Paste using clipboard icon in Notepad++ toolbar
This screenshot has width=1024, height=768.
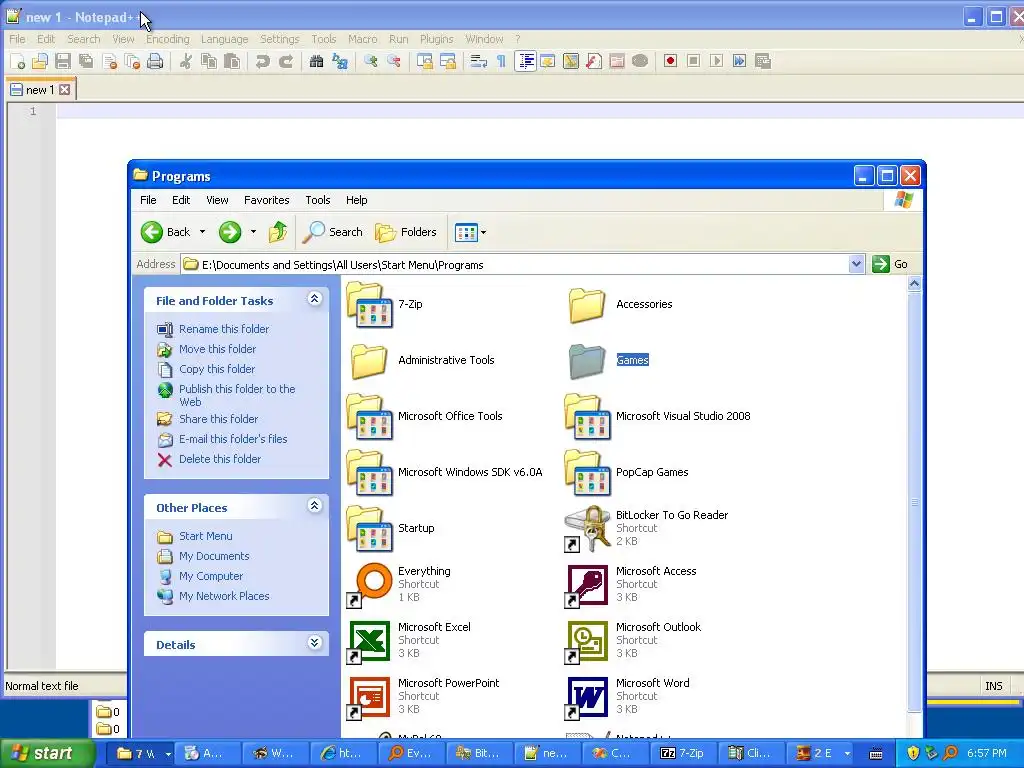[x=232, y=61]
